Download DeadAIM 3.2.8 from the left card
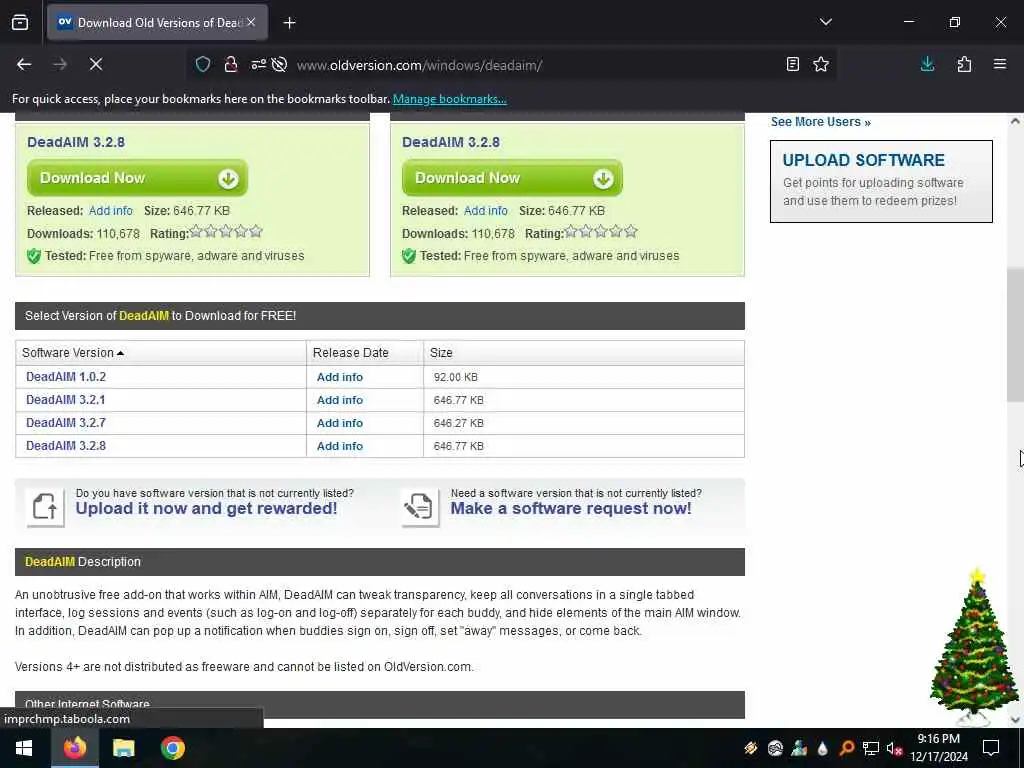 point(137,178)
